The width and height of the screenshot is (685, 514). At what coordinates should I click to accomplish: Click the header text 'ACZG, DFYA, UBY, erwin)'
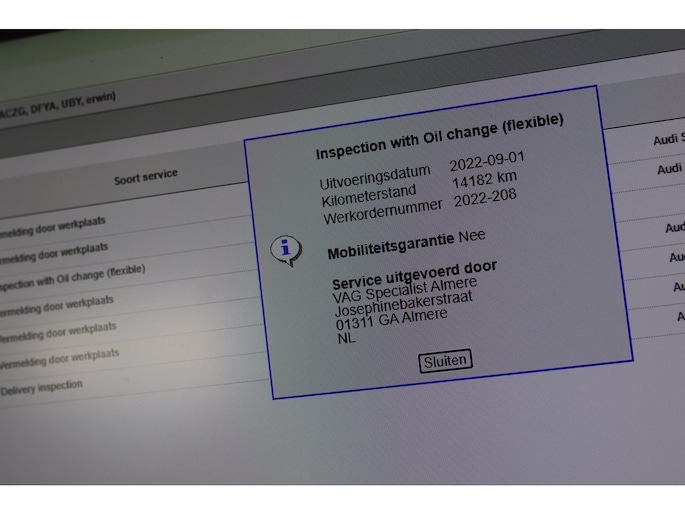point(58,105)
